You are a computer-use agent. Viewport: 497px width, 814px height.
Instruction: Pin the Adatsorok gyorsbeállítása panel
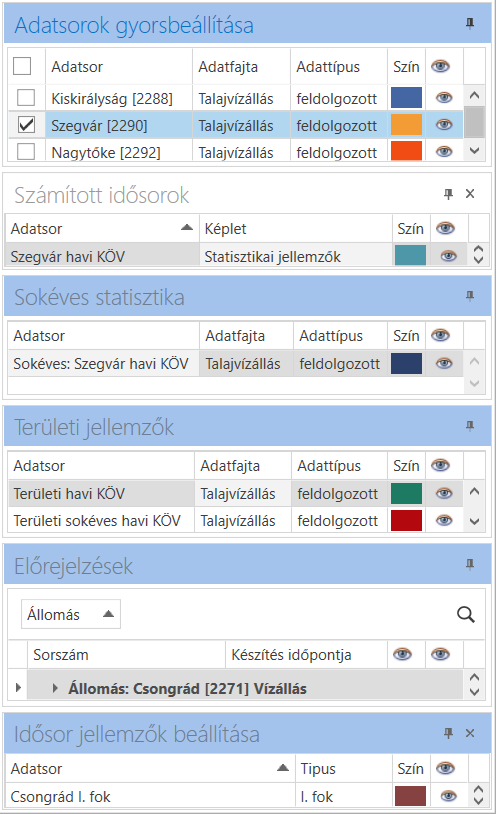pos(470,23)
